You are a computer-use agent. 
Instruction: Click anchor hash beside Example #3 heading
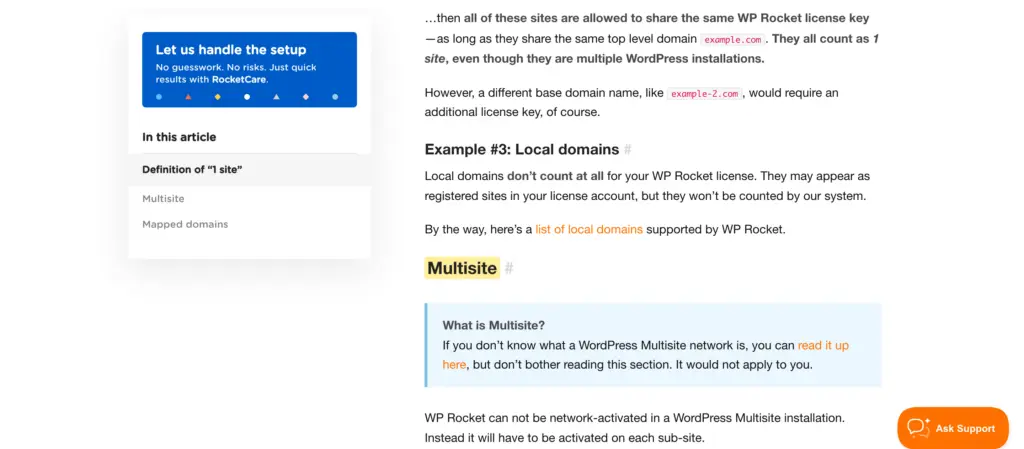(x=628, y=149)
